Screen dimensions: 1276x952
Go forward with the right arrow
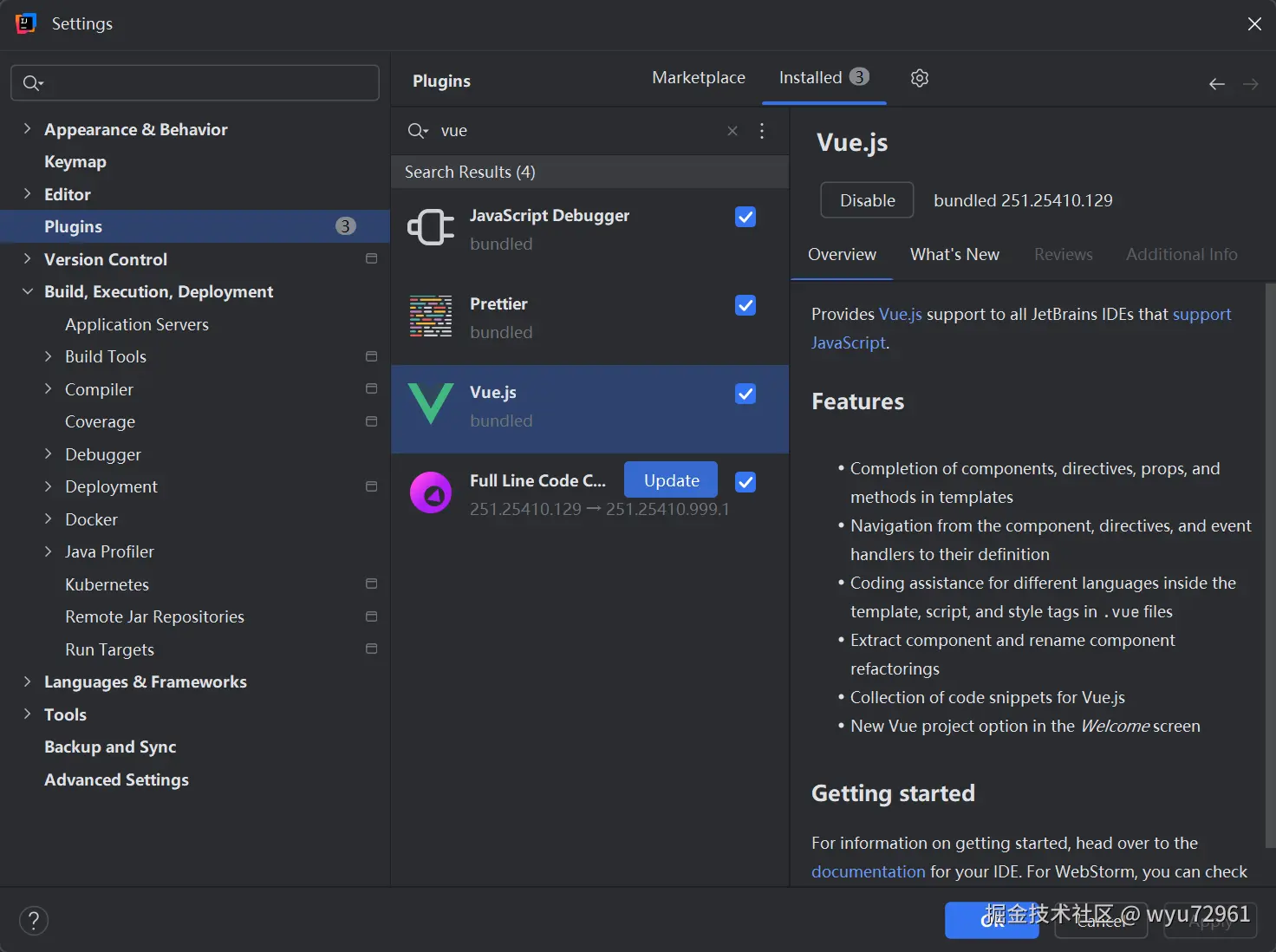[1250, 84]
